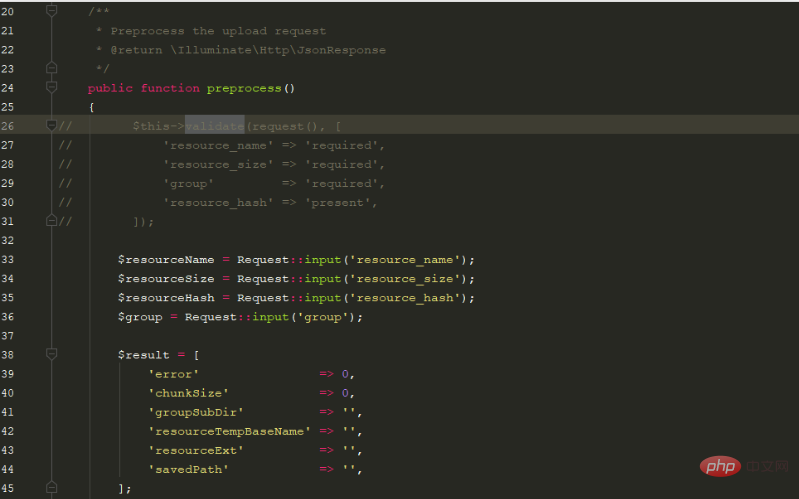Collapse the $result array at line 38
Viewport: 799px width, 499px height.
pyautogui.click(x=52, y=355)
